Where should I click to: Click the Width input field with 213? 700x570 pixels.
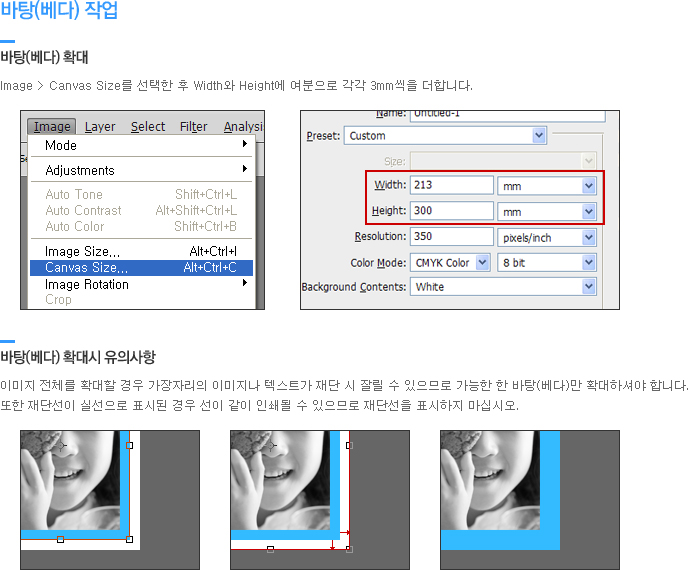point(452,186)
